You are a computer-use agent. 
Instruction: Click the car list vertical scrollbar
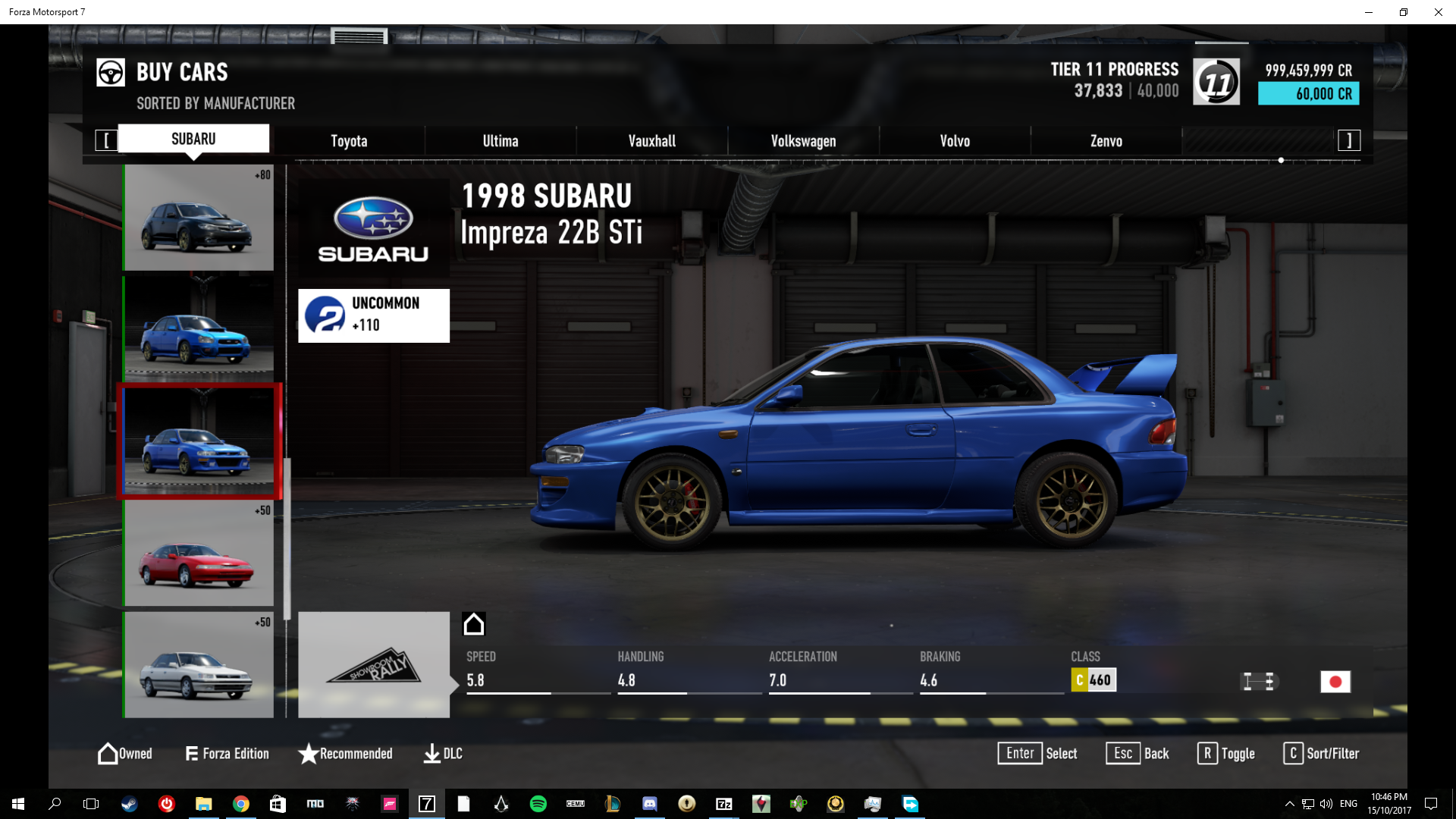tap(287, 538)
